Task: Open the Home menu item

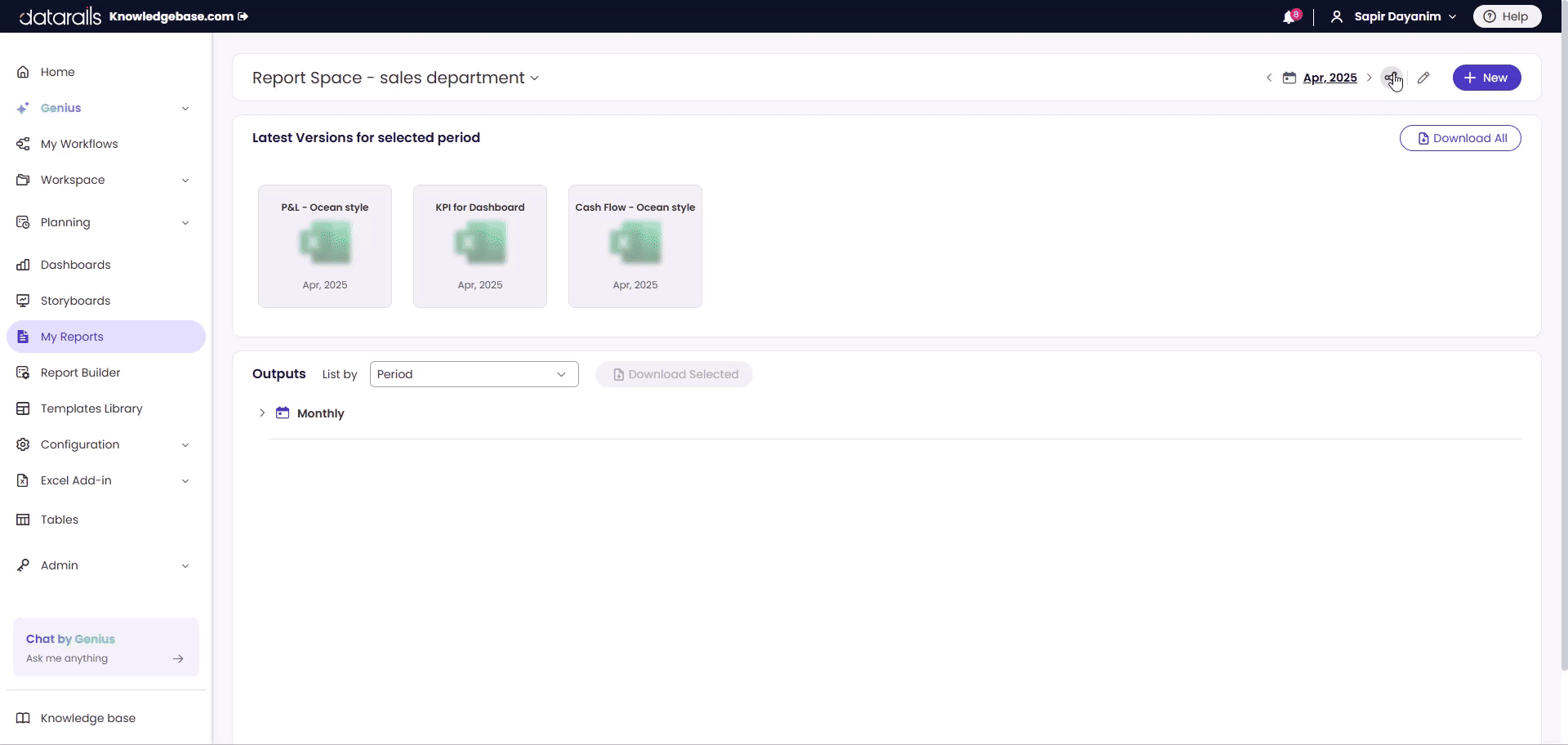Action: point(106,72)
